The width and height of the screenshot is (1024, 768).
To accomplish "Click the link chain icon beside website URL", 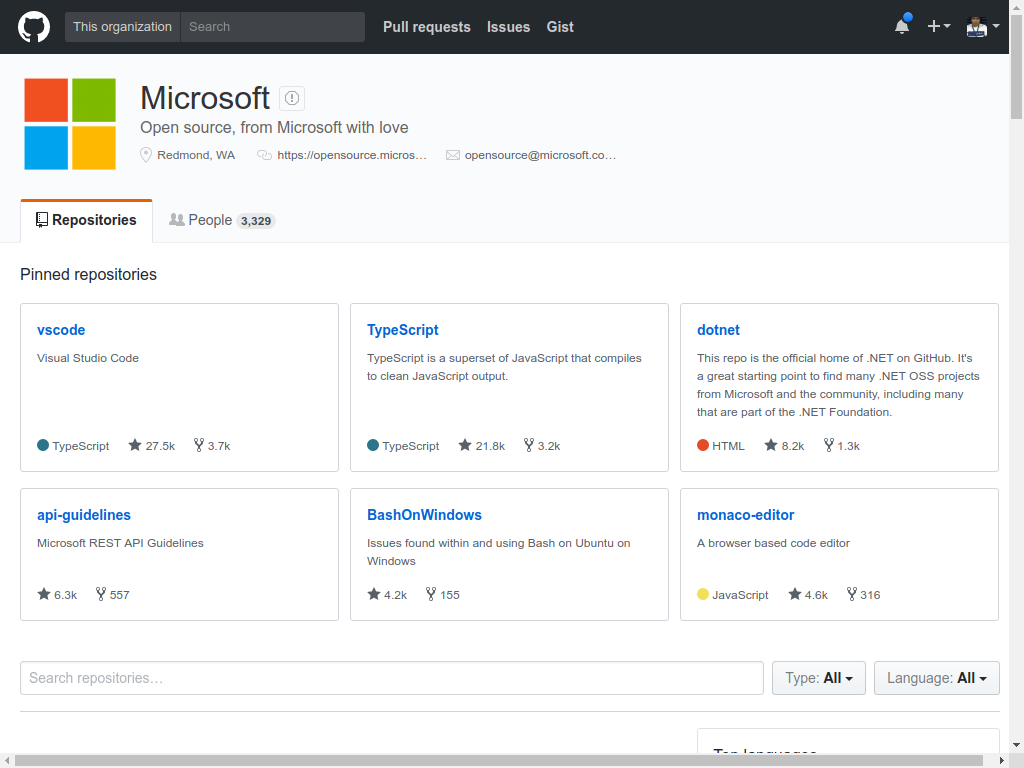I will pyautogui.click(x=264, y=155).
